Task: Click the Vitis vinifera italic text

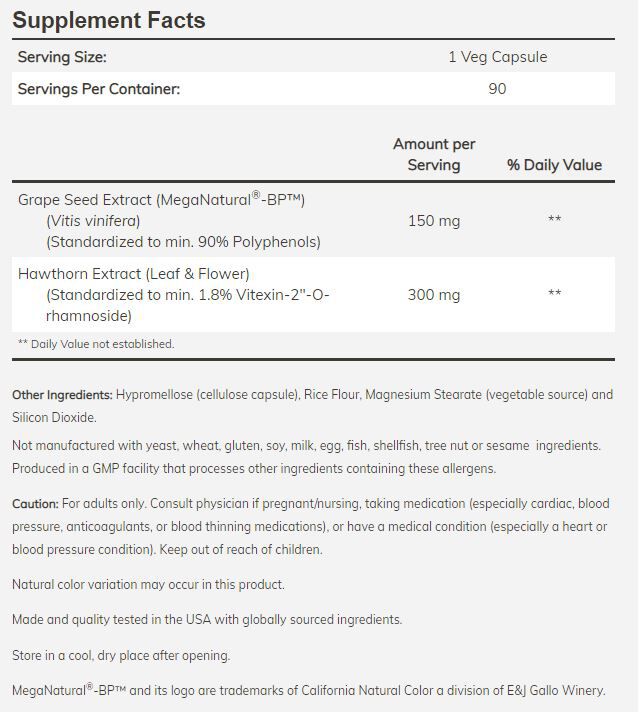Action: (x=93, y=221)
